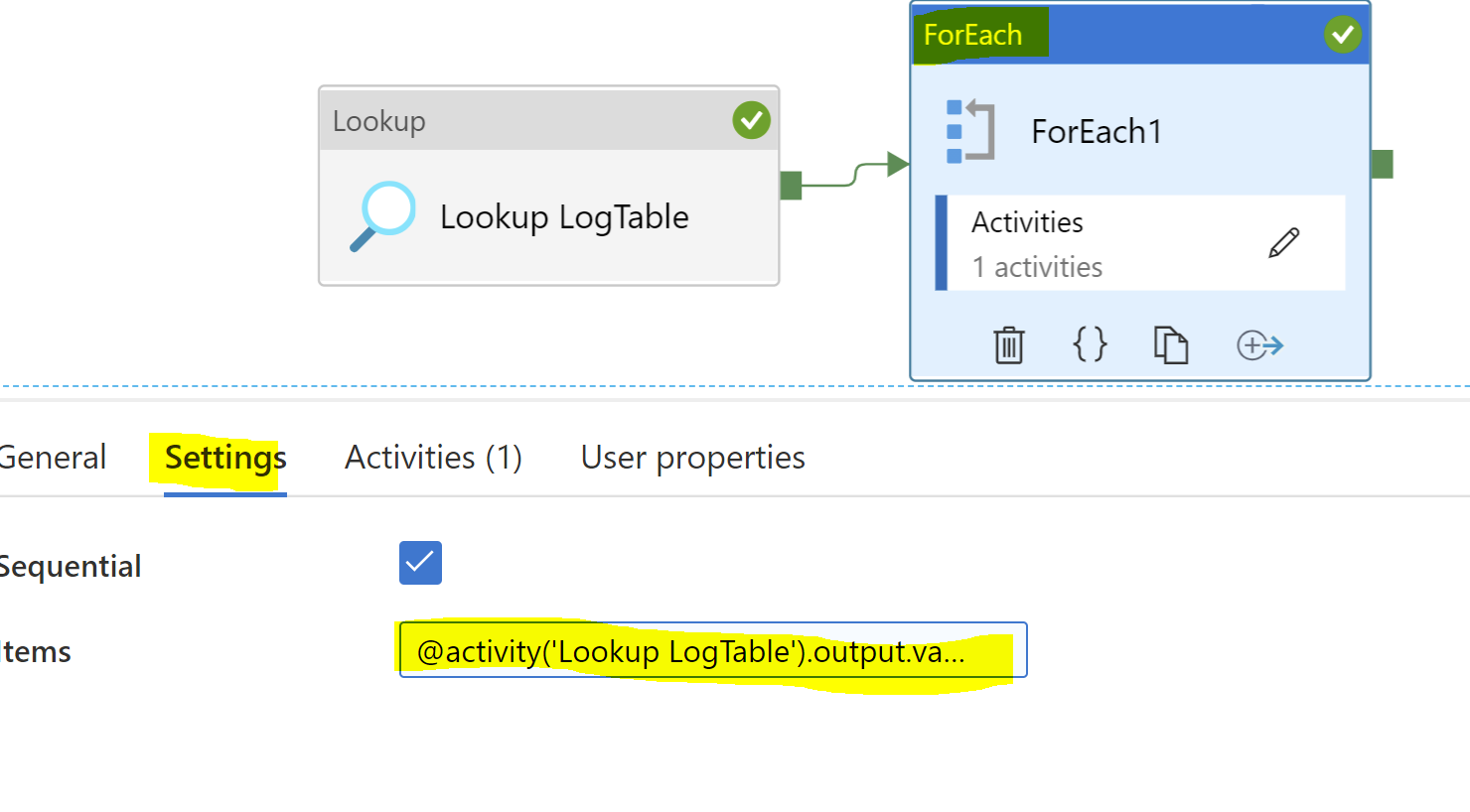Screen dimensions: 1470x812
Task: Open the User properties tab
Action: click(693, 458)
